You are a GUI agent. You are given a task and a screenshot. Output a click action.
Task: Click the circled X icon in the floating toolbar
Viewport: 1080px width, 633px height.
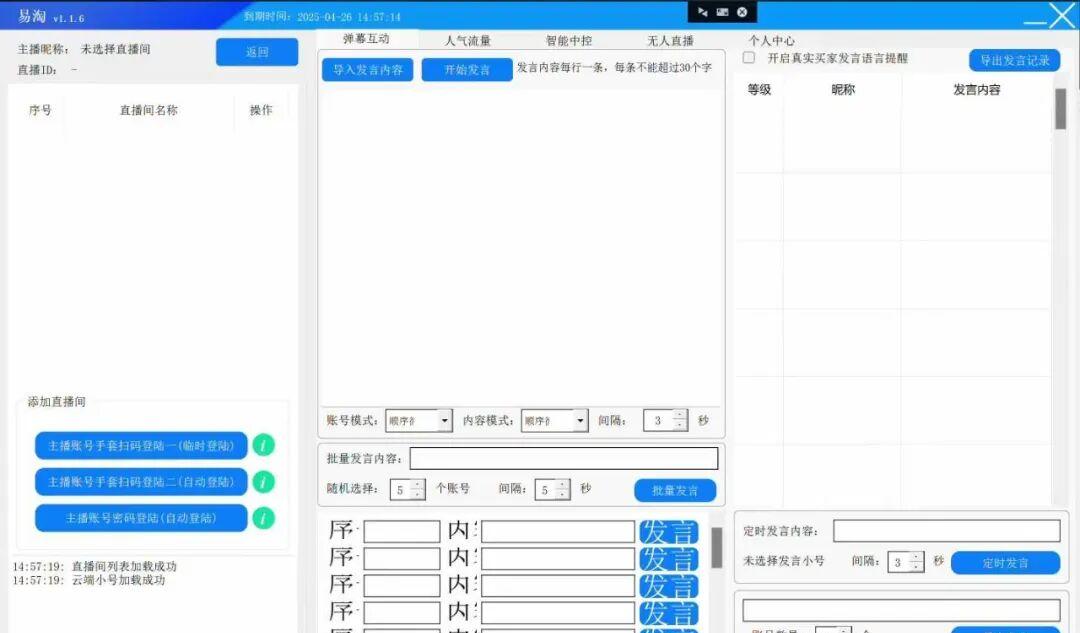pyautogui.click(x=741, y=11)
